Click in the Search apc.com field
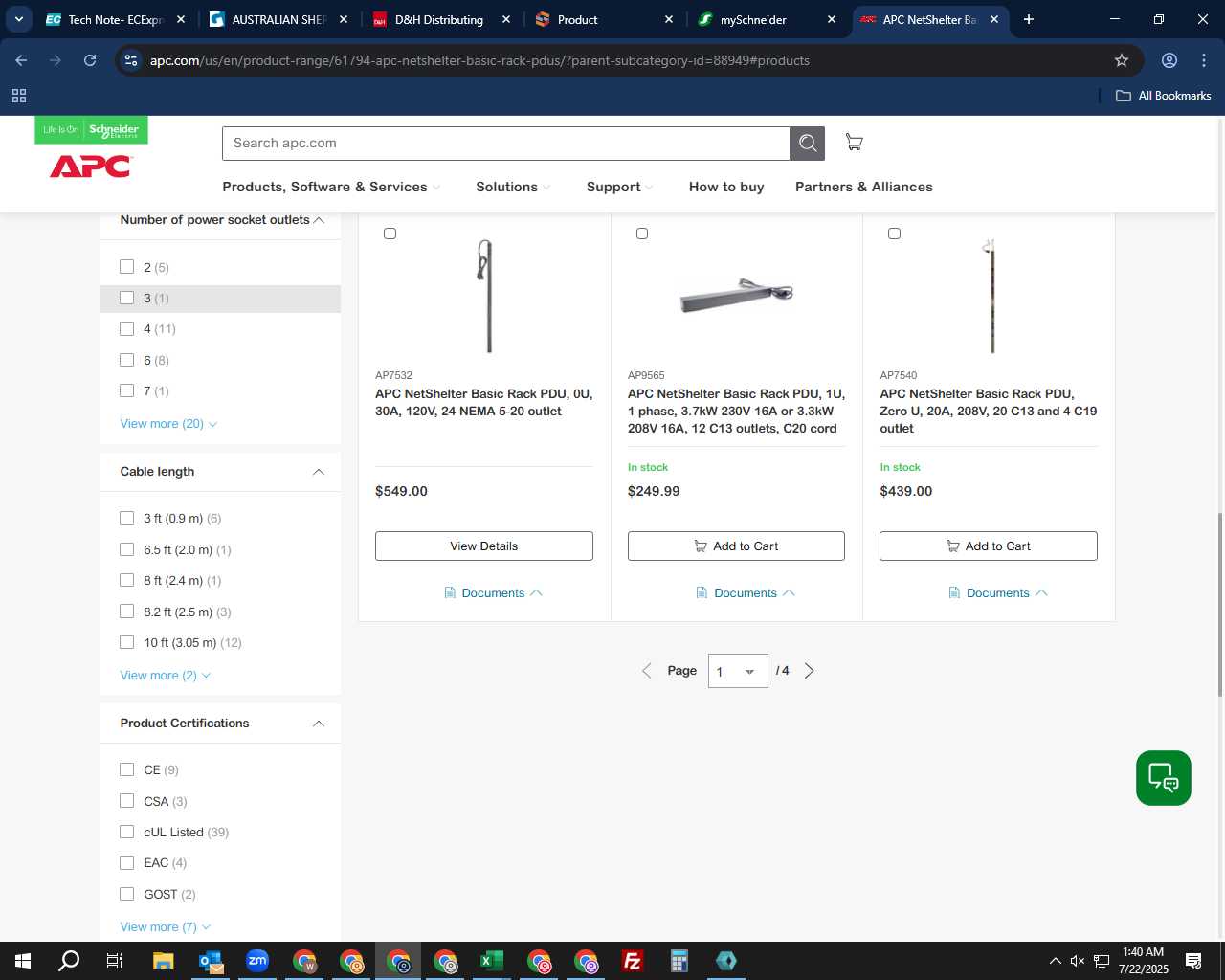Viewport: 1225px width, 980px height. [506, 144]
